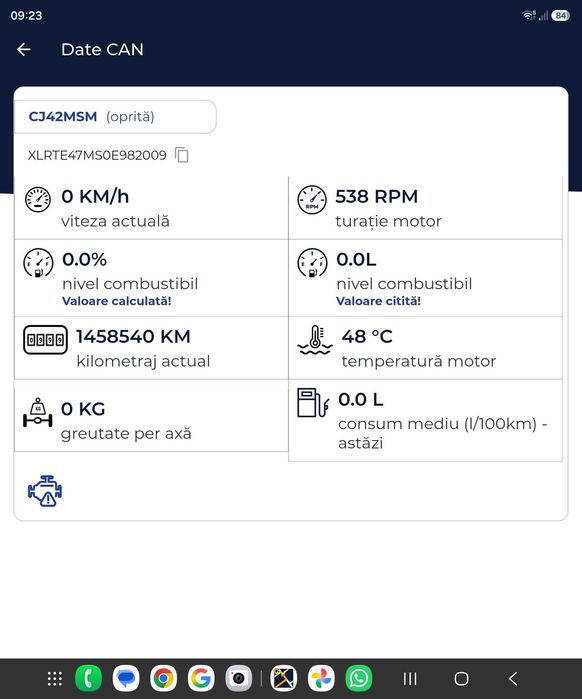The width and height of the screenshot is (582, 699).
Task: Tap the 1458540 KM odometer value
Action: pyautogui.click(x=133, y=337)
